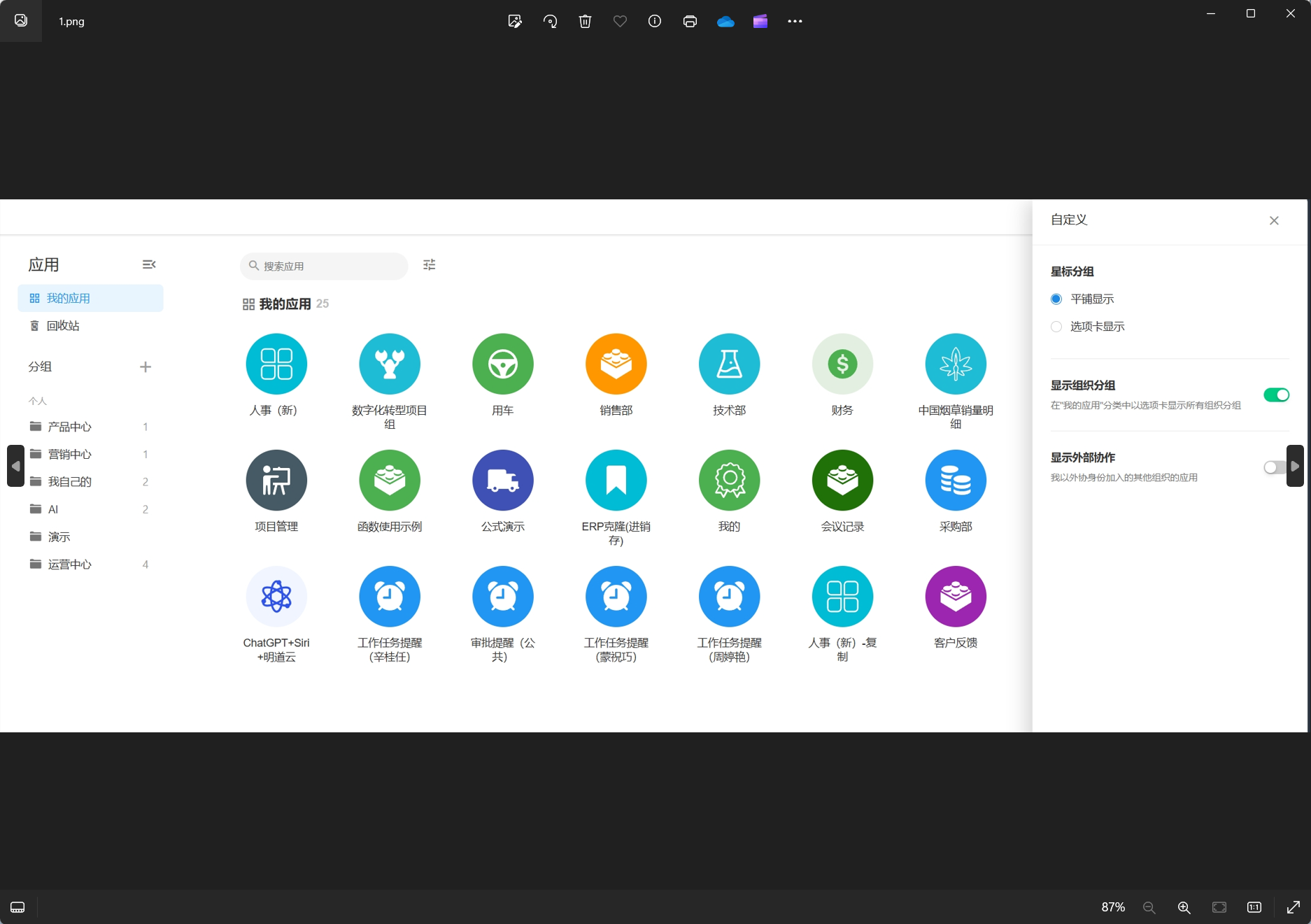Open the 公式演示 truck app

[x=503, y=480]
